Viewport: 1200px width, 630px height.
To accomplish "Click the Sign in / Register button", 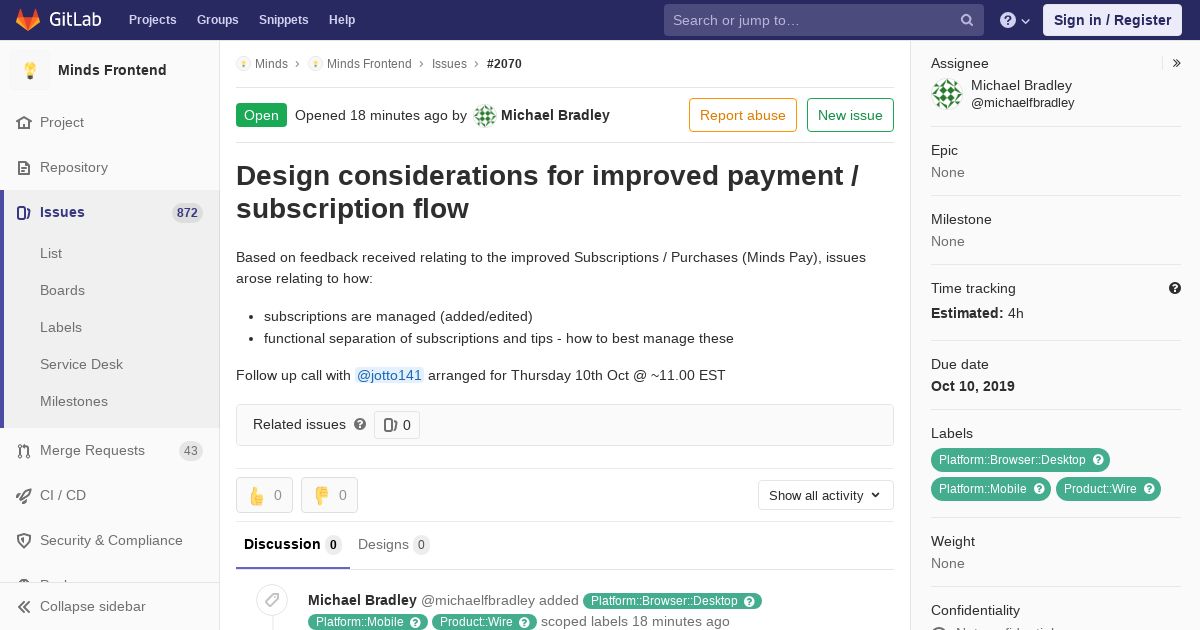I will pyautogui.click(x=1112, y=20).
